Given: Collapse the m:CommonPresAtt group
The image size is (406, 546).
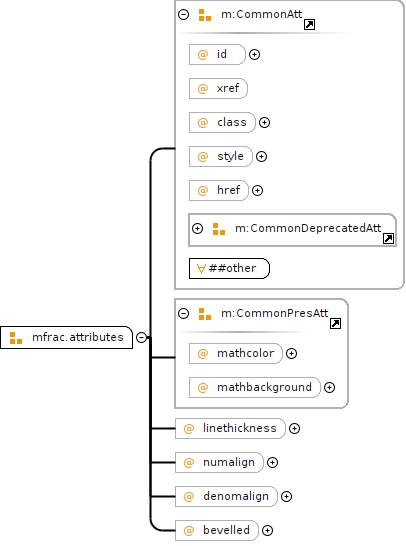Looking at the screenshot, I should (x=184, y=313).
